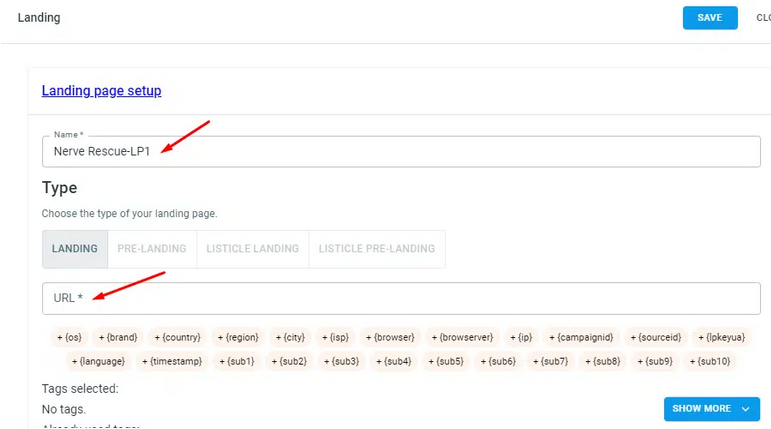
Task: Select the LISTICLE LANDING type tab
Action: 253,249
